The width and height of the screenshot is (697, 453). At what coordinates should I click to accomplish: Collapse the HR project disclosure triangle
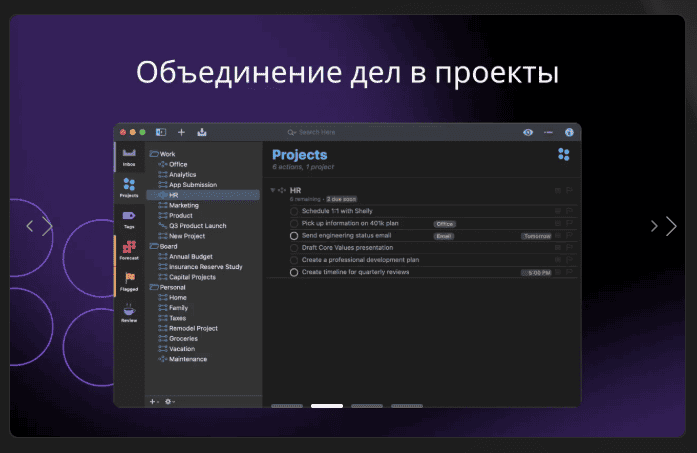pos(272,190)
